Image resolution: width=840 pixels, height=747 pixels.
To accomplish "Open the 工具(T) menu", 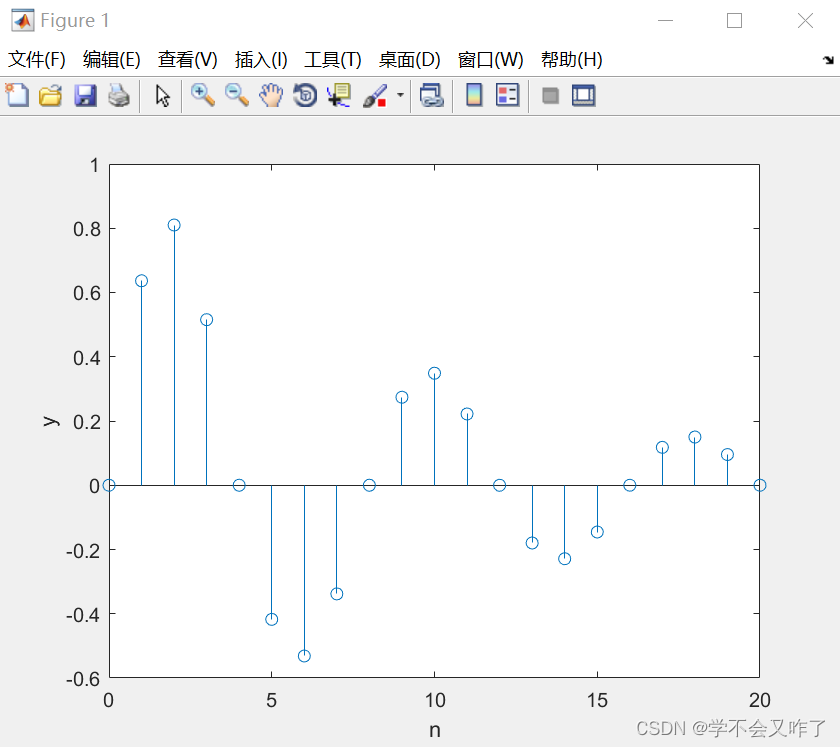I will coord(333,59).
